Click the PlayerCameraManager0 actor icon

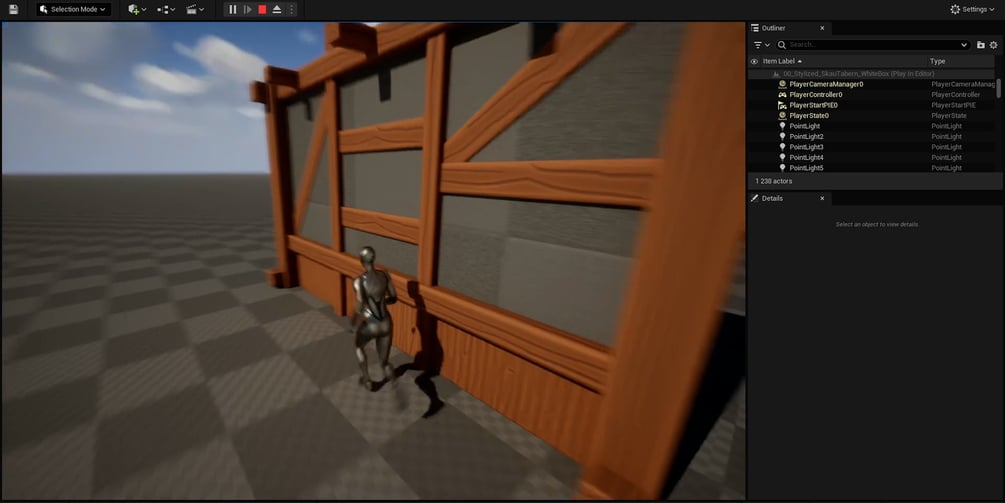click(782, 85)
